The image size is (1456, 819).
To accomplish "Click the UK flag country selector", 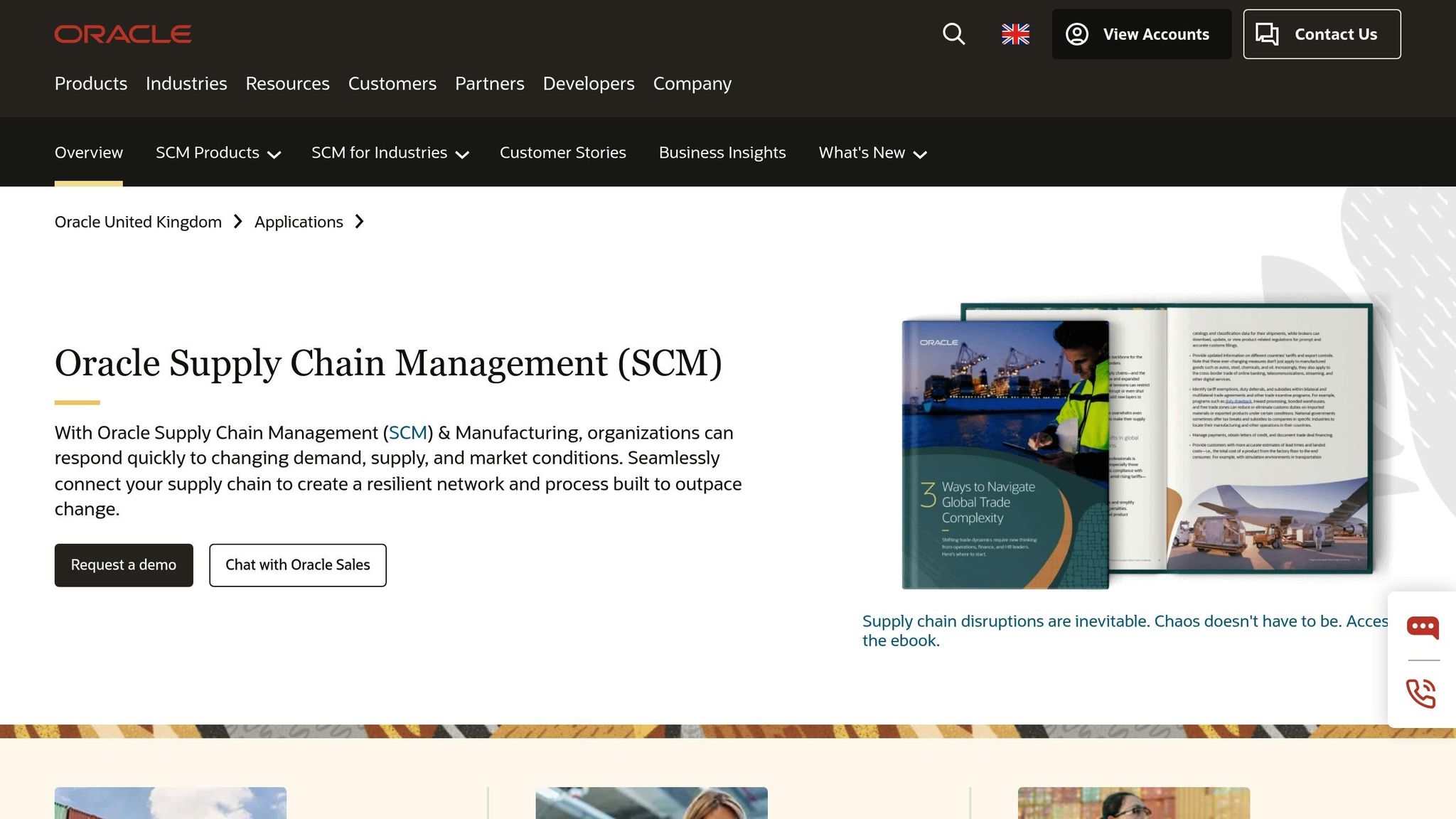I will point(1015,34).
